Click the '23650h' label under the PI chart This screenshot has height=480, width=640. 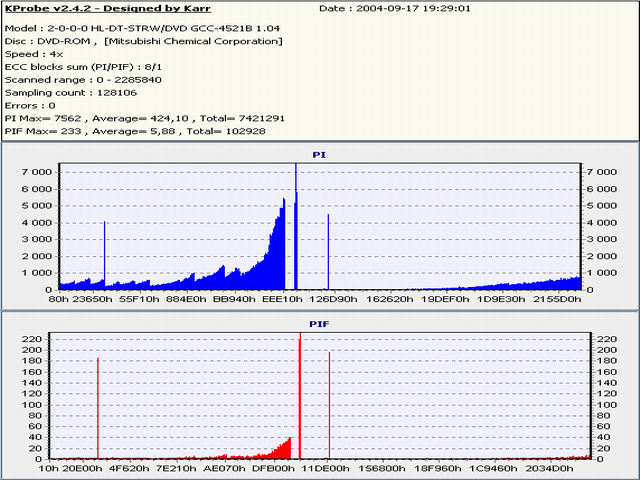(92, 299)
